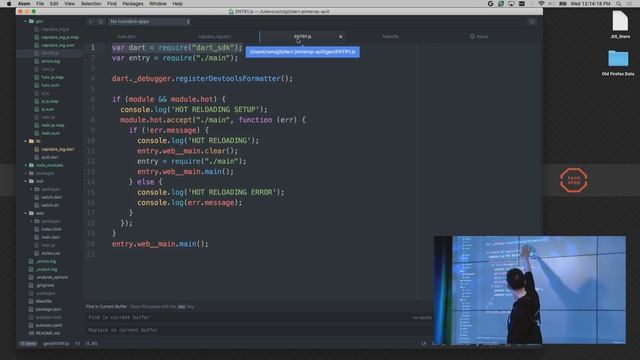640x360 pixels.
Task: Click the README.md file icon
Action: pos(31,333)
